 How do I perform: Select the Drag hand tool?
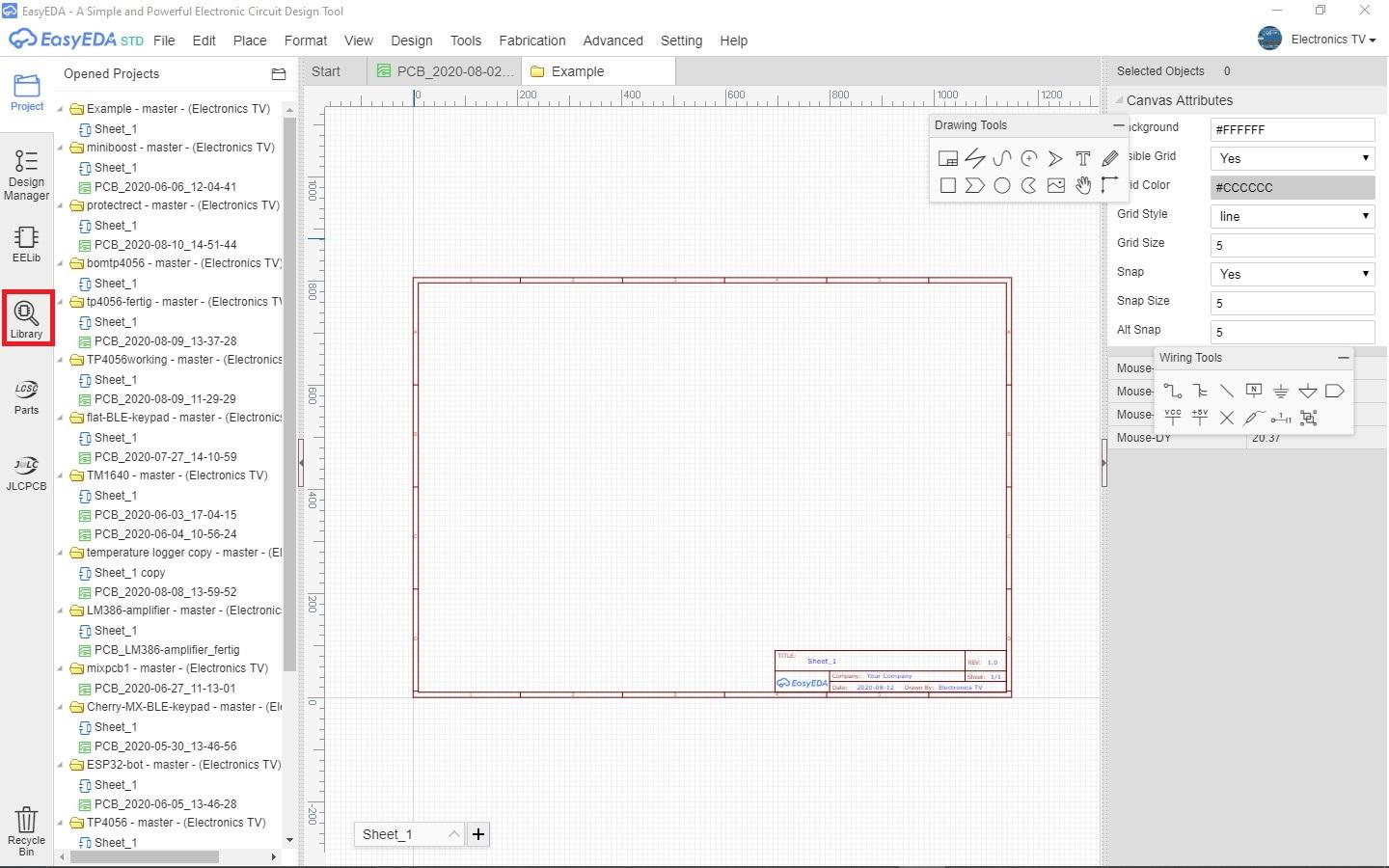coord(1083,185)
